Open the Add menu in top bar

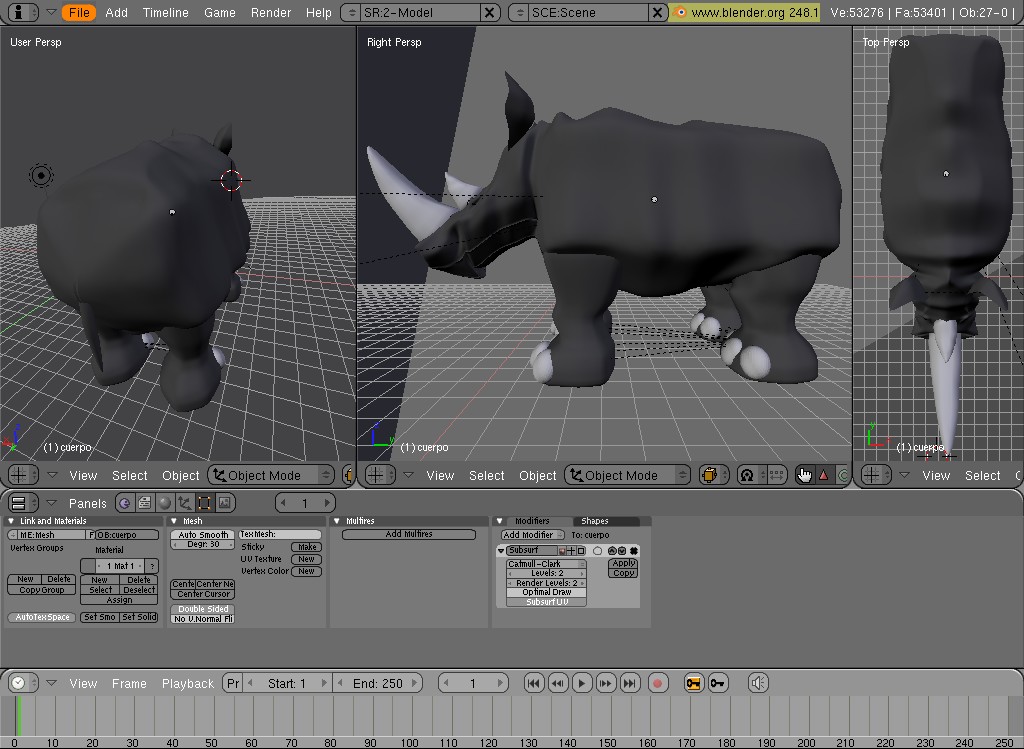coord(116,12)
